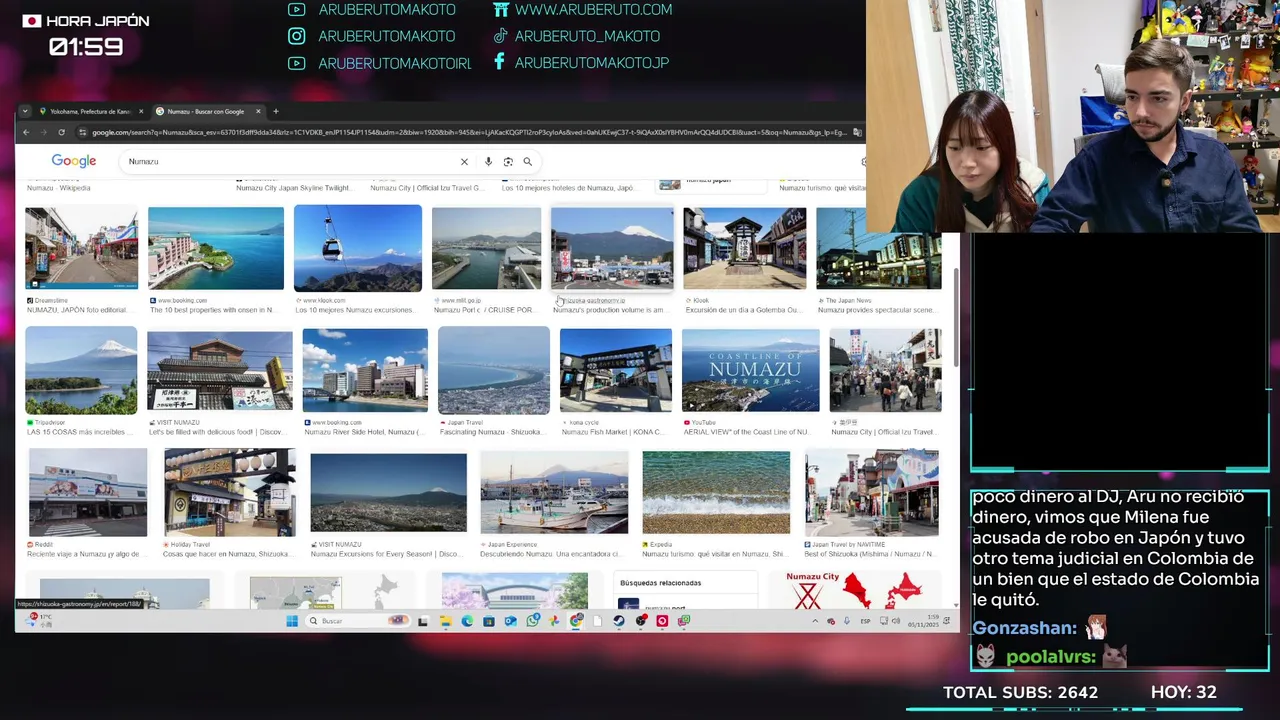
Task: Open Visit Numazu food restaurant image
Action: [220, 370]
